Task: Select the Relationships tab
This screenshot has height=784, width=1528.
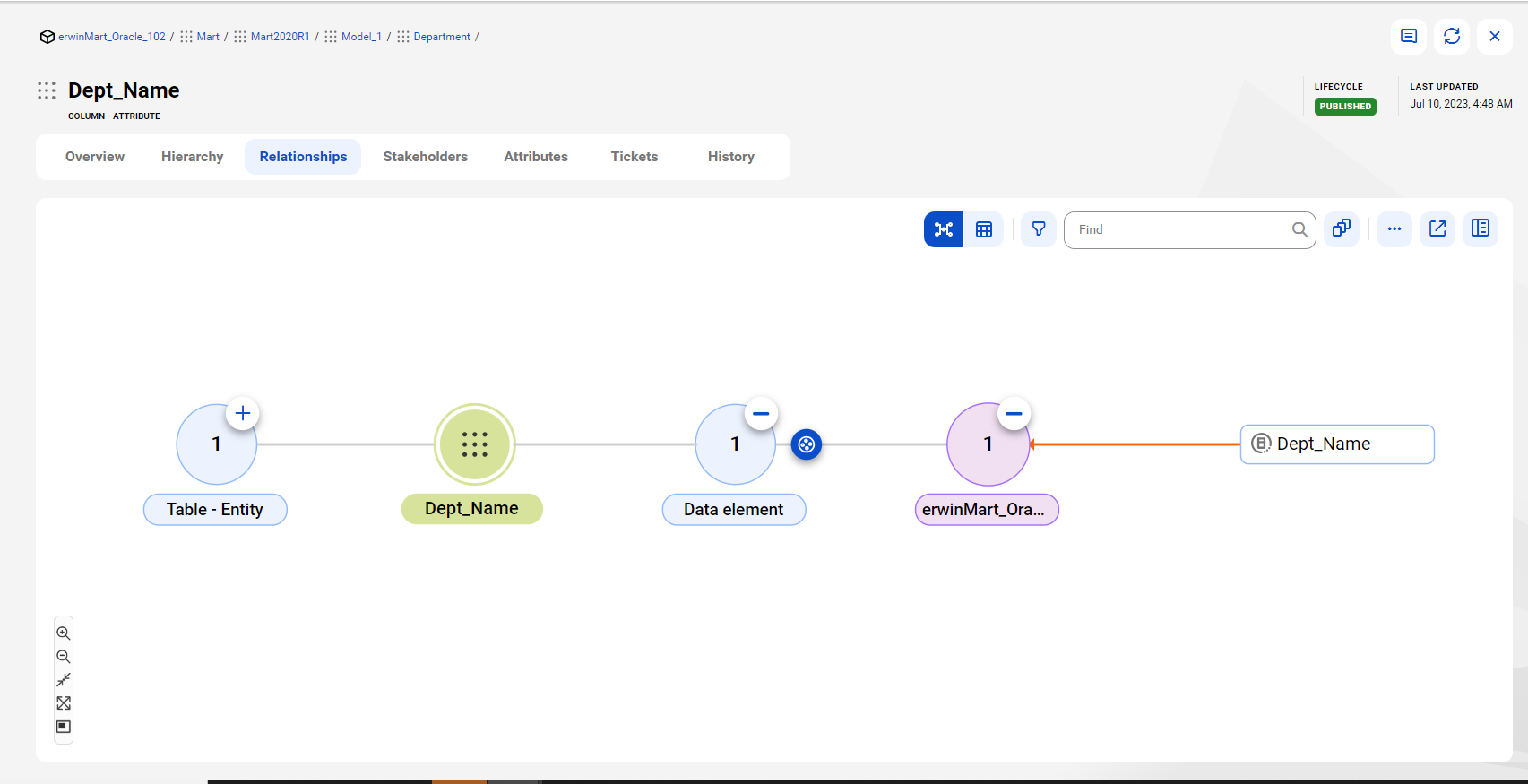Action: coord(303,157)
